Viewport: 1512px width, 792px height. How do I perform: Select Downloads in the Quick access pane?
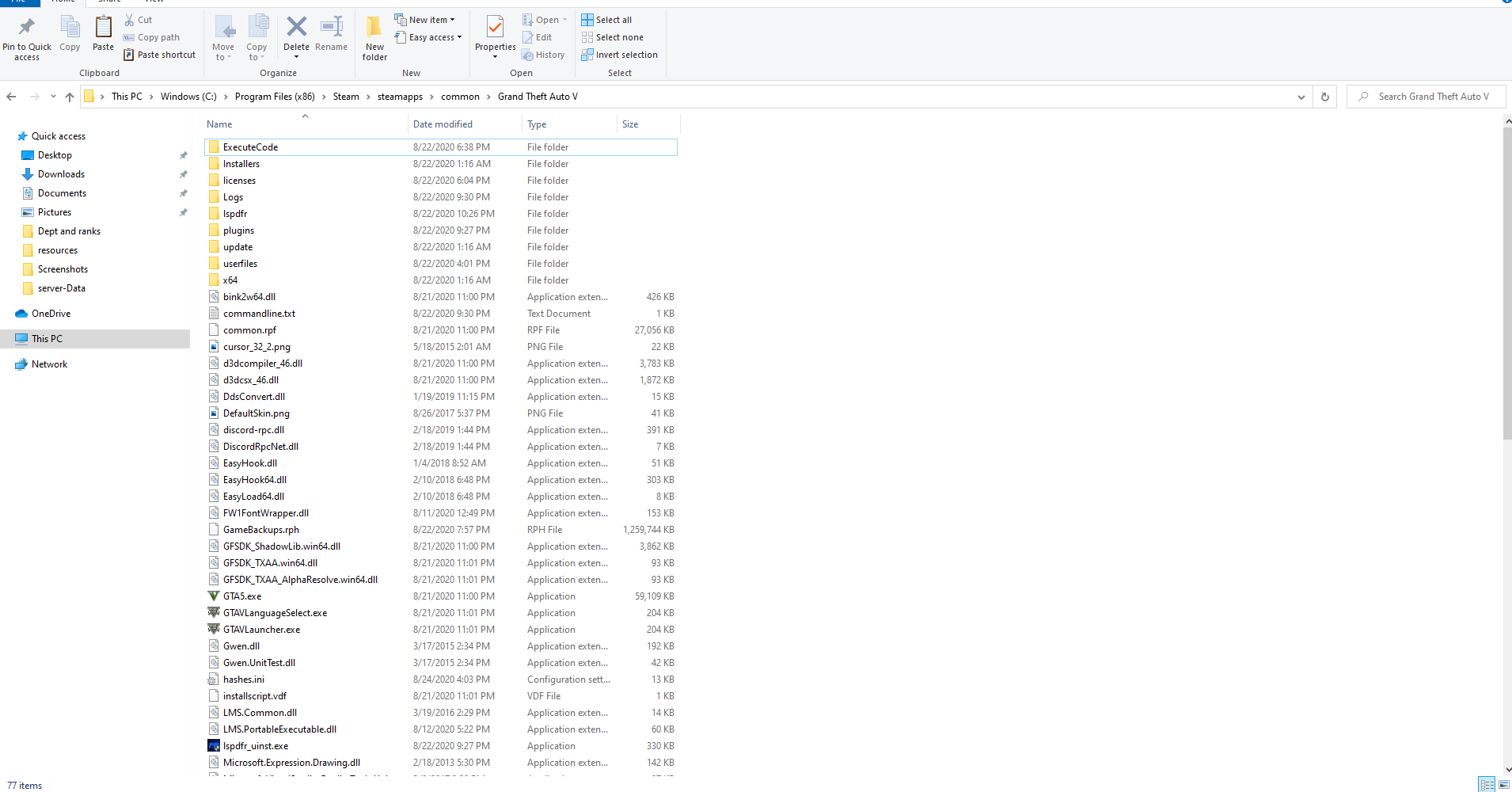(61, 174)
